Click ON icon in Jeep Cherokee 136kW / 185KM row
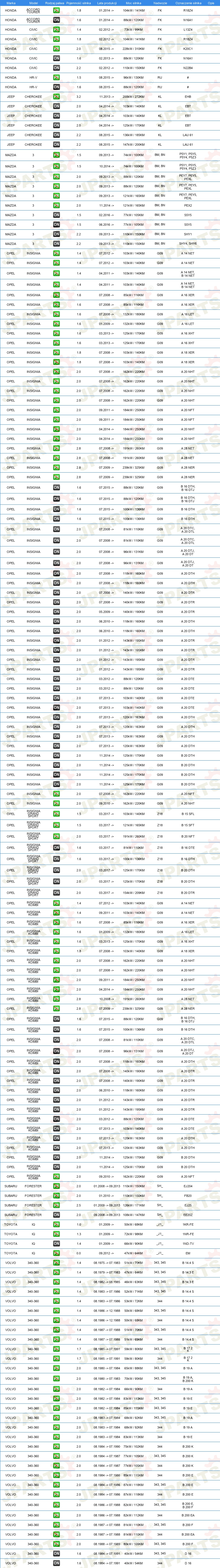 [x=57, y=135]
